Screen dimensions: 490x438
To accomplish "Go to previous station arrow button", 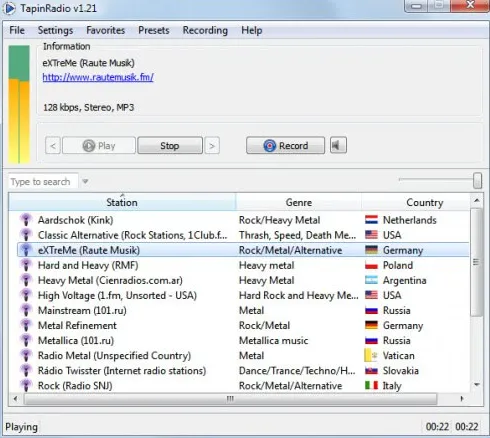I will pos(53,146).
